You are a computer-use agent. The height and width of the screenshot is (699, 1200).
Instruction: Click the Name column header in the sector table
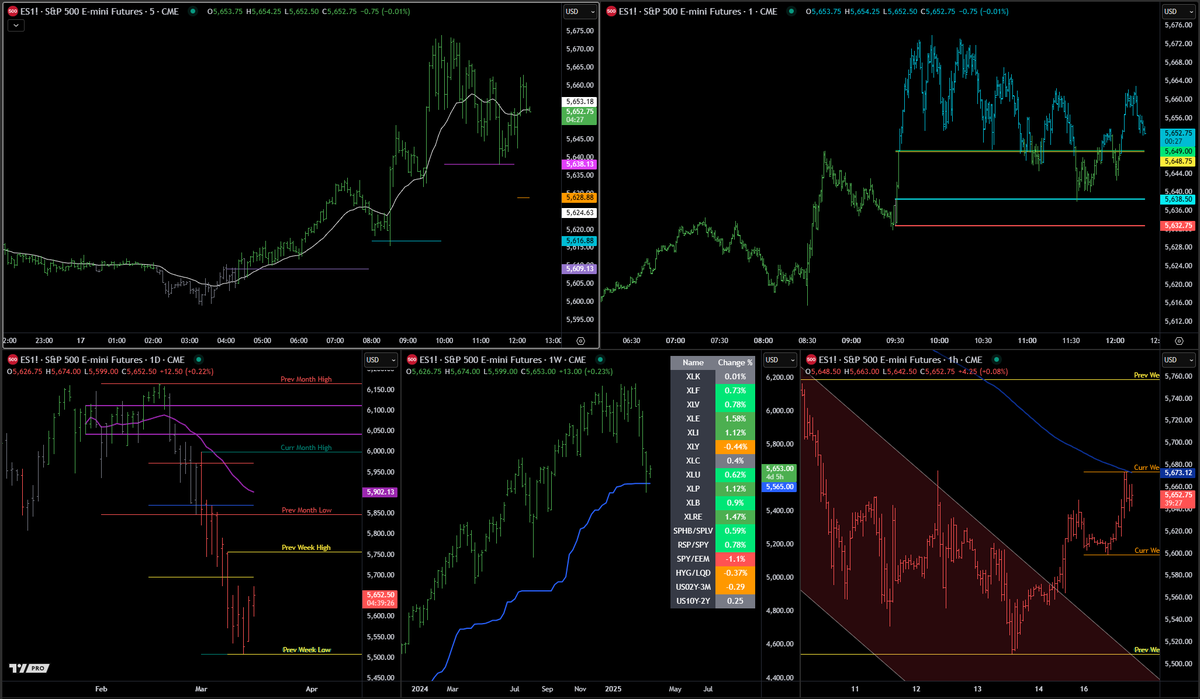(694, 363)
